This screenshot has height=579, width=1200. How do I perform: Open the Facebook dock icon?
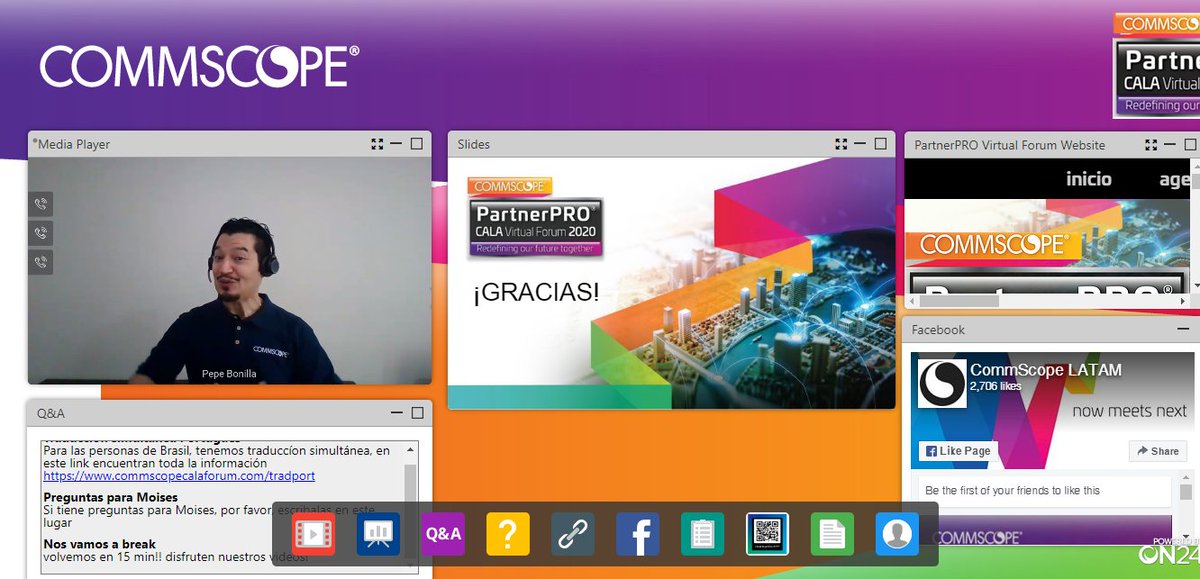point(638,534)
